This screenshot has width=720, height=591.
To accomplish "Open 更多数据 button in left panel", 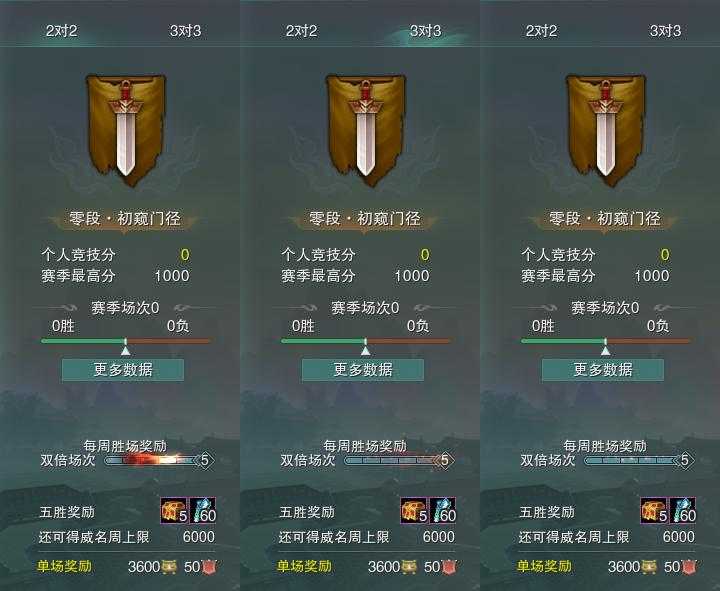I will [x=123, y=370].
